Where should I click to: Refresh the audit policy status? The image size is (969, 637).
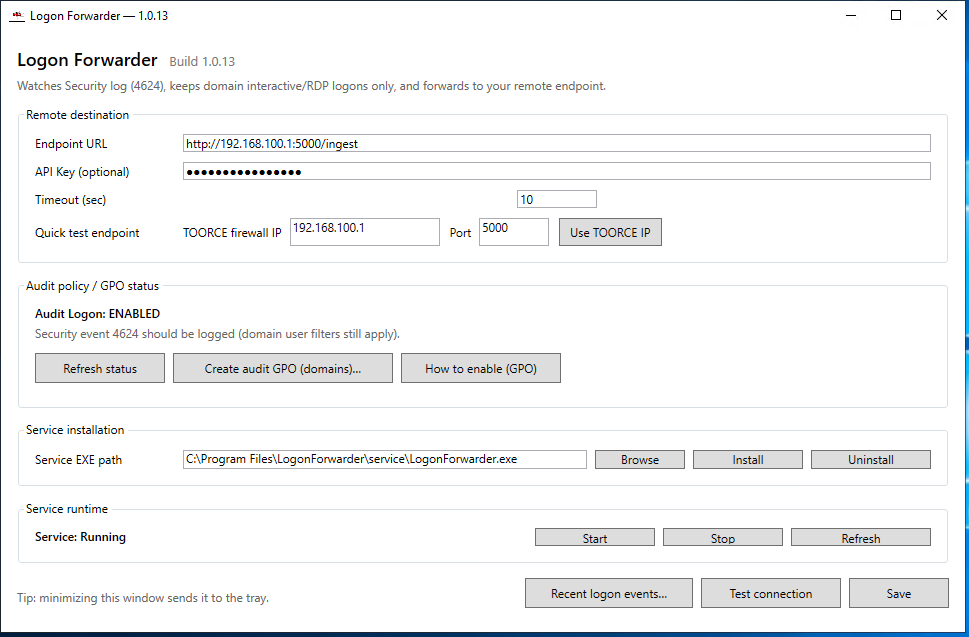coord(99,368)
